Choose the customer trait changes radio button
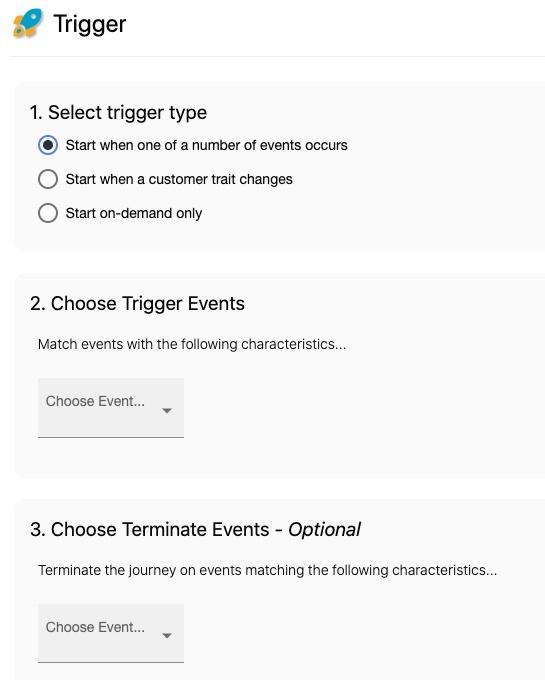This screenshot has width=545, height=680. (48, 179)
